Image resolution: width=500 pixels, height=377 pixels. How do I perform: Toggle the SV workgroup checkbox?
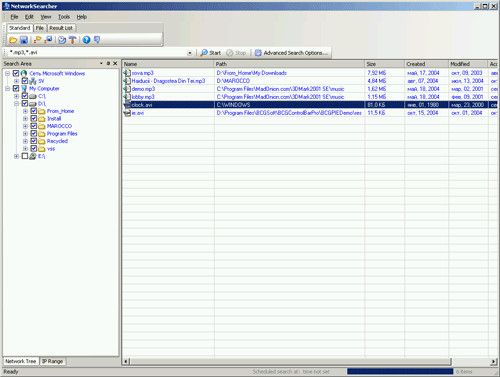tap(25, 81)
